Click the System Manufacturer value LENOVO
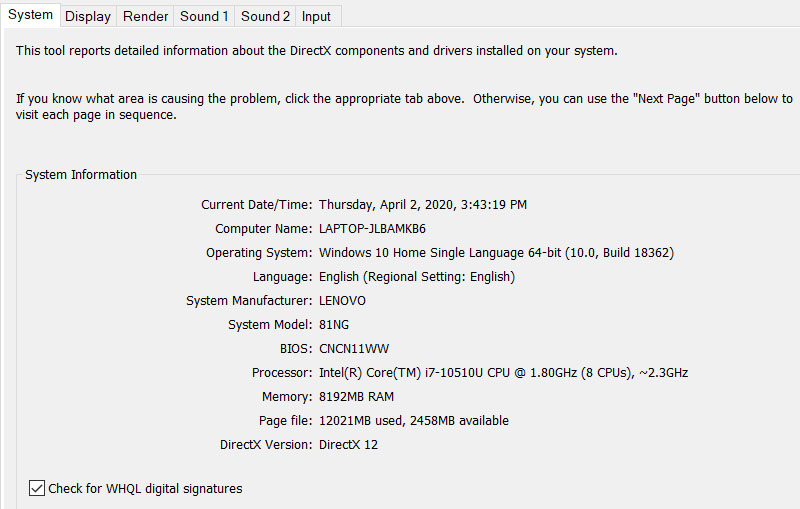 [x=342, y=301]
